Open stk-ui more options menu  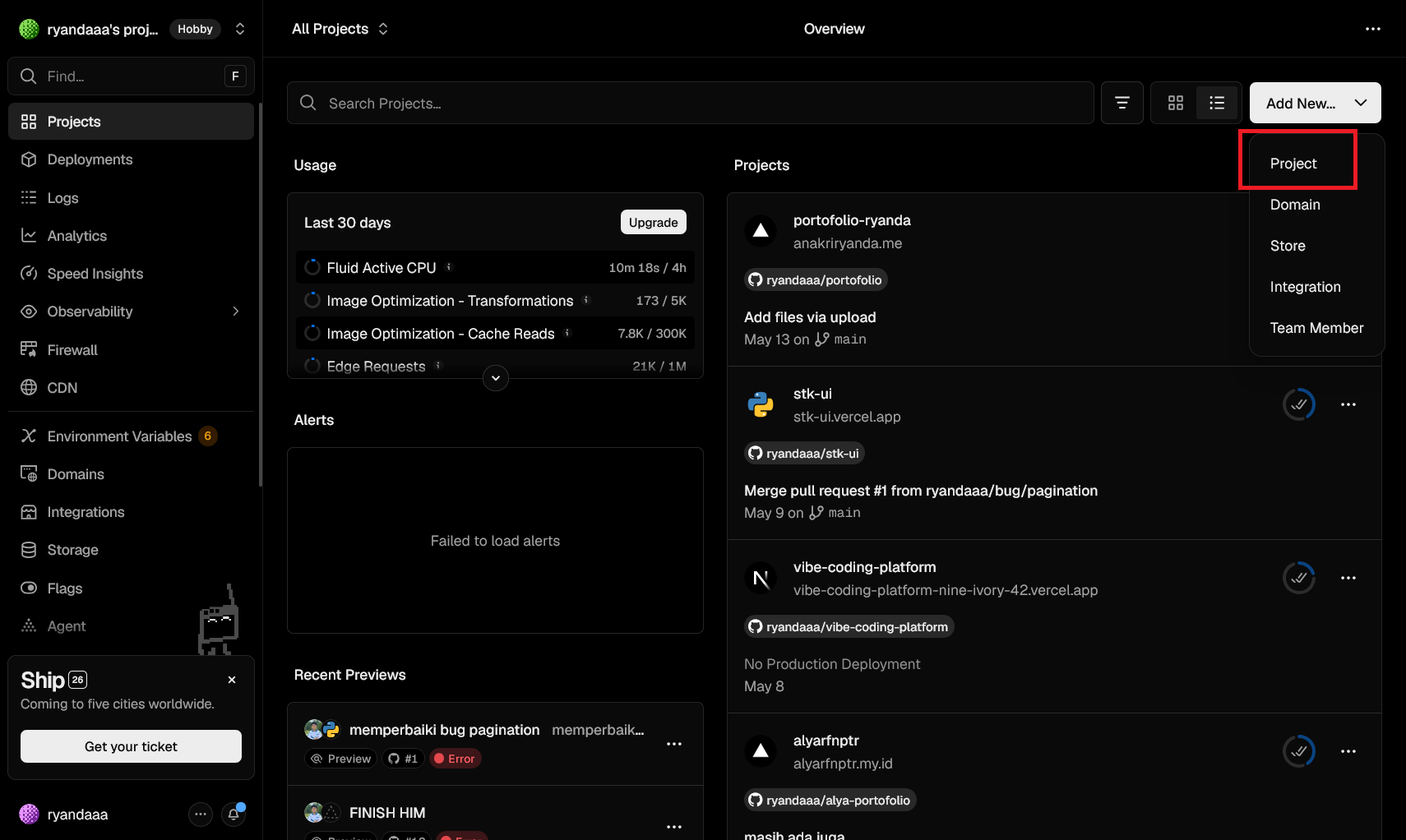(x=1348, y=404)
